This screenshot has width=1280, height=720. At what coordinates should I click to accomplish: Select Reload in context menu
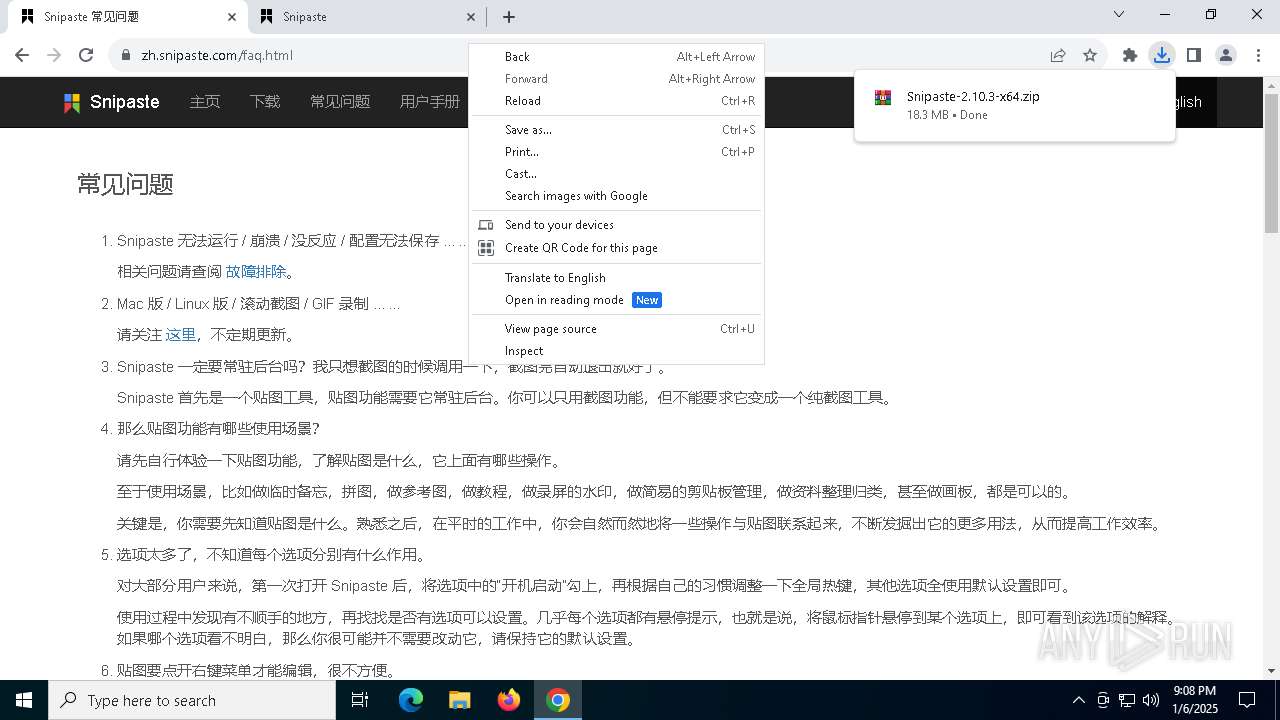coord(616,101)
